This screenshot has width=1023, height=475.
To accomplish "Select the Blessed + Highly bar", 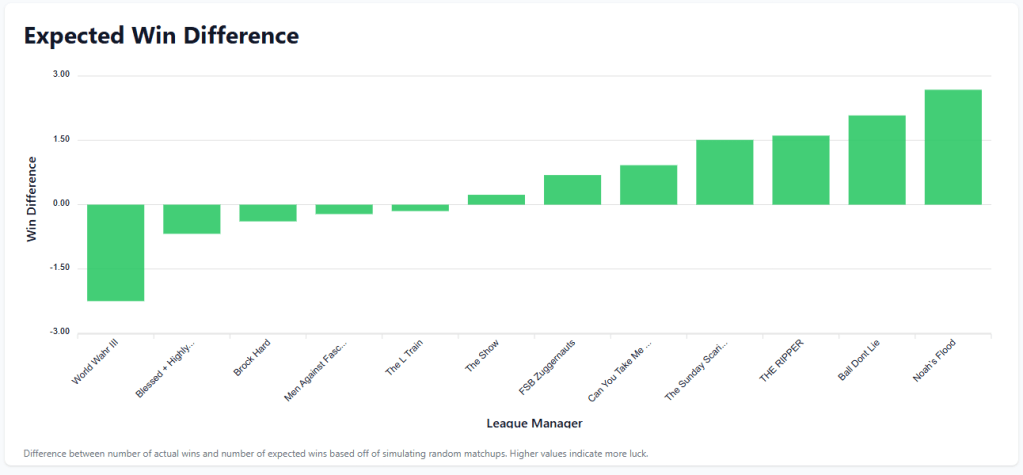I will click(191, 219).
